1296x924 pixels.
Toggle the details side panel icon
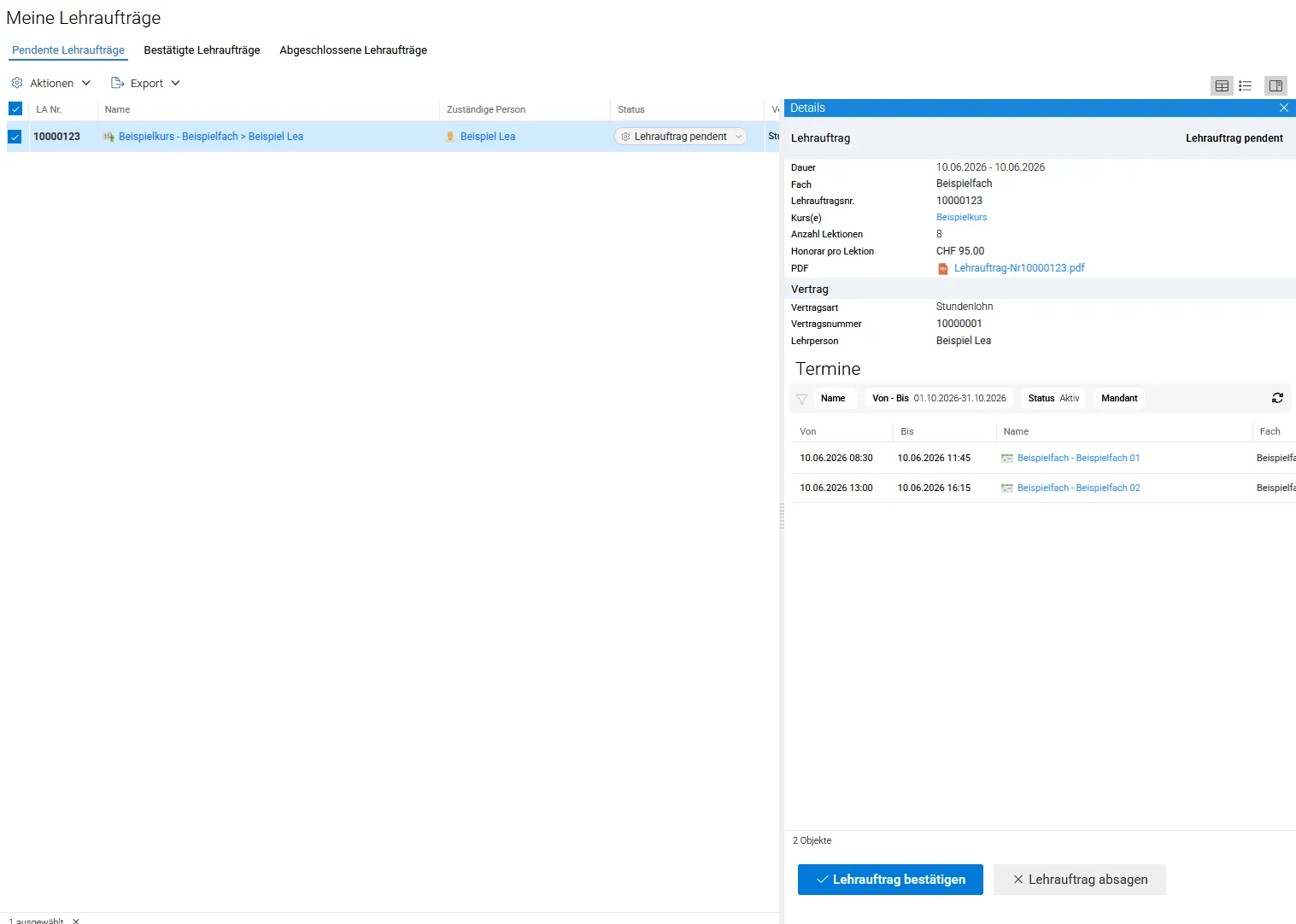(x=1275, y=85)
